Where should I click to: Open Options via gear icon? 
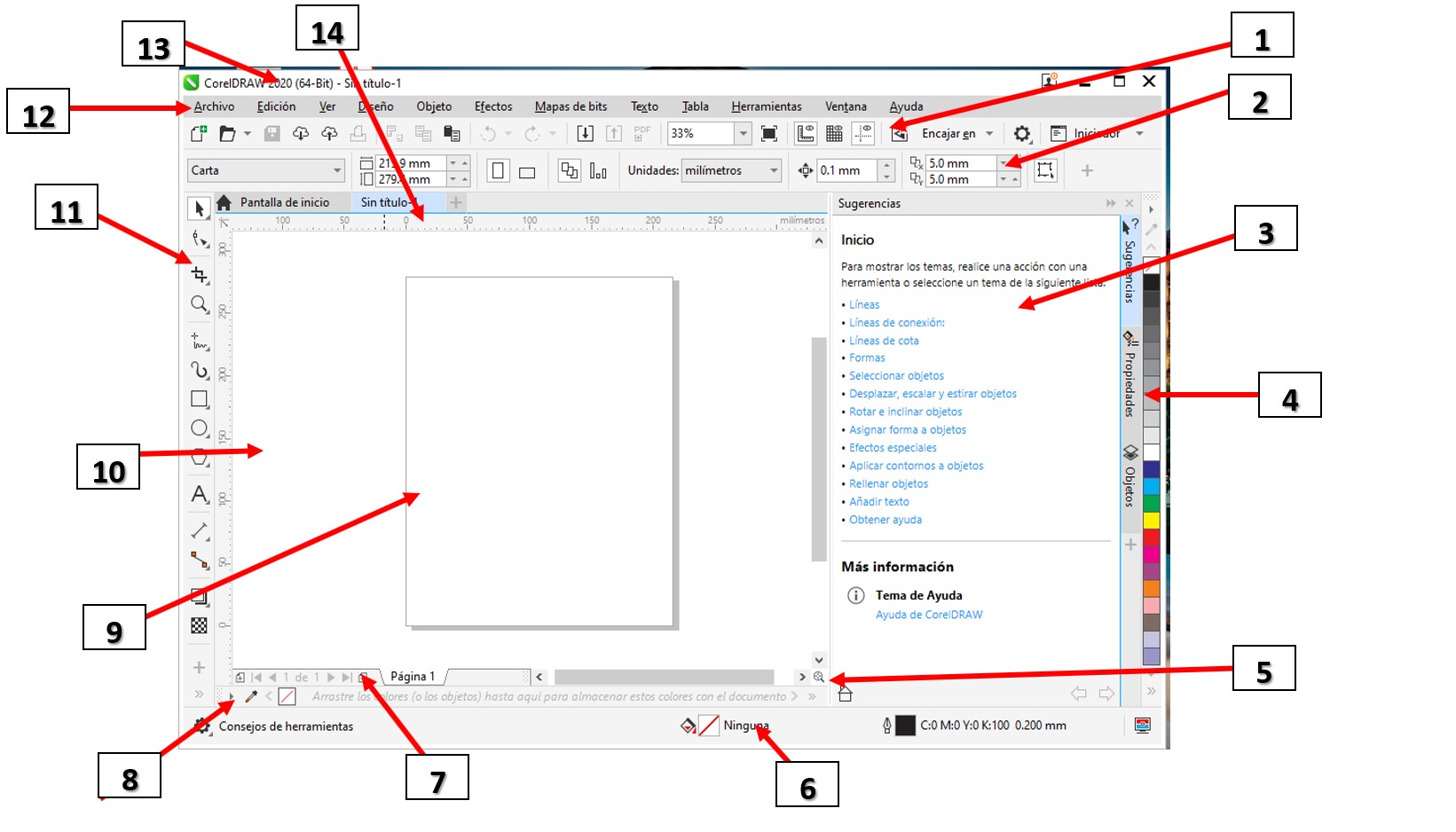[1022, 133]
